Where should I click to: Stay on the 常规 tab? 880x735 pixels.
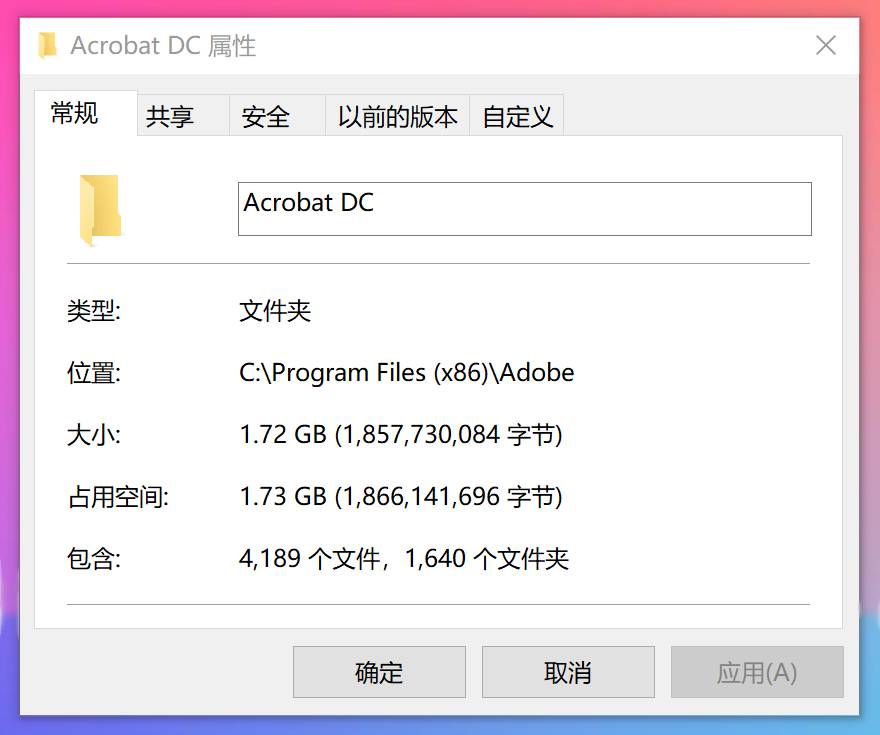tap(72, 114)
